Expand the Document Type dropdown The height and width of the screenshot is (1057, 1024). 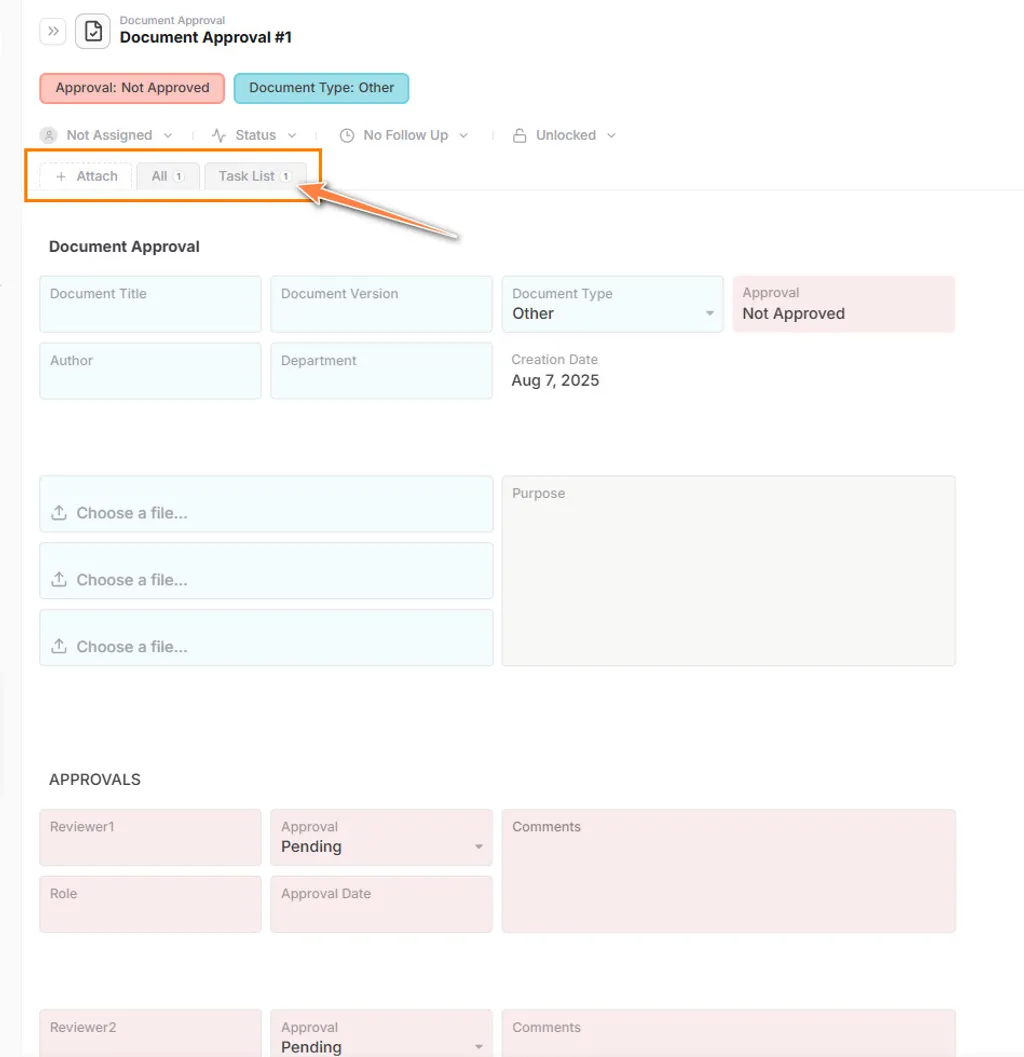point(709,313)
